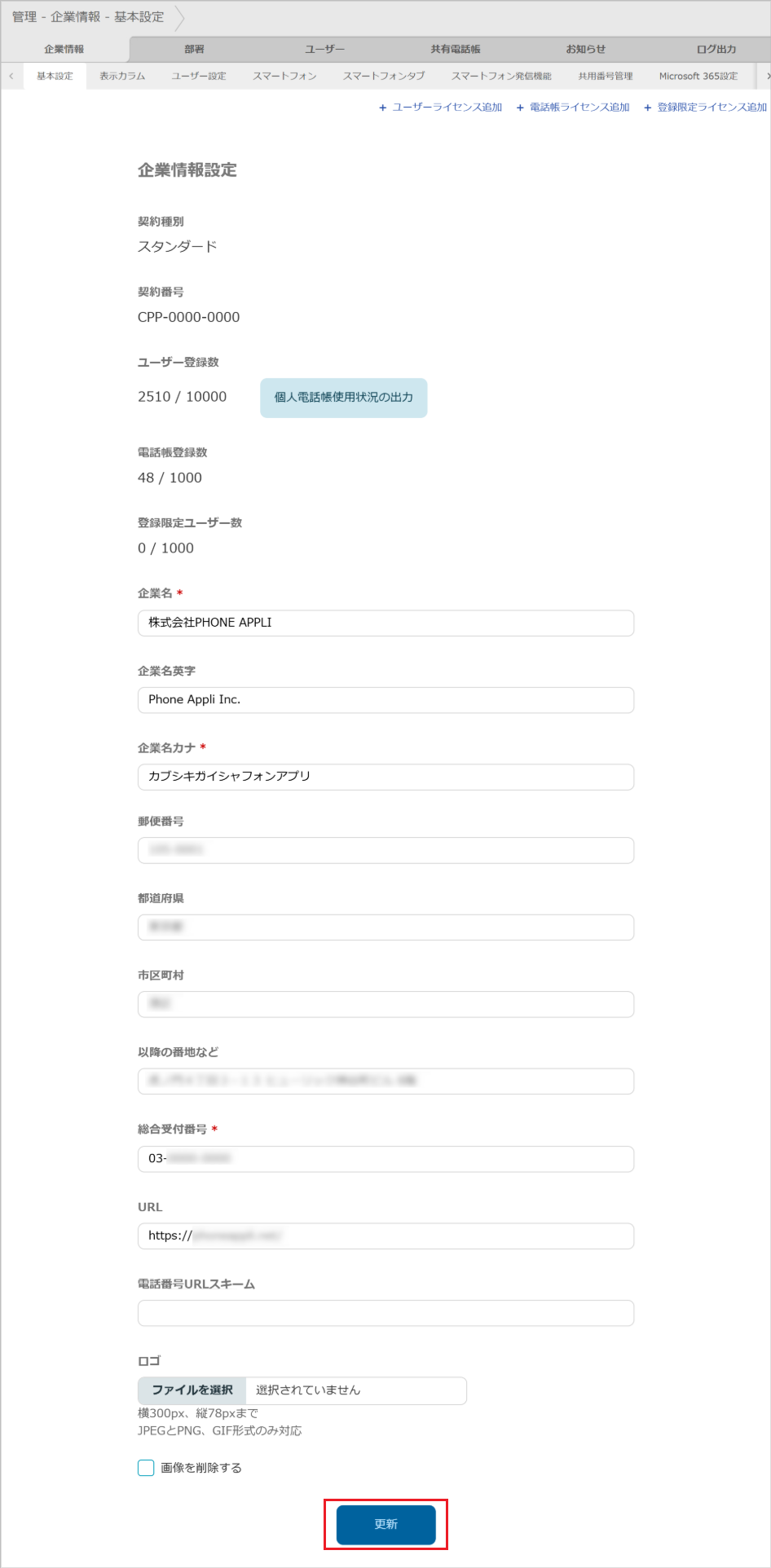Select the Microsoft 365設定 sub-tab

pyautogui.click(x=697, y=76)
